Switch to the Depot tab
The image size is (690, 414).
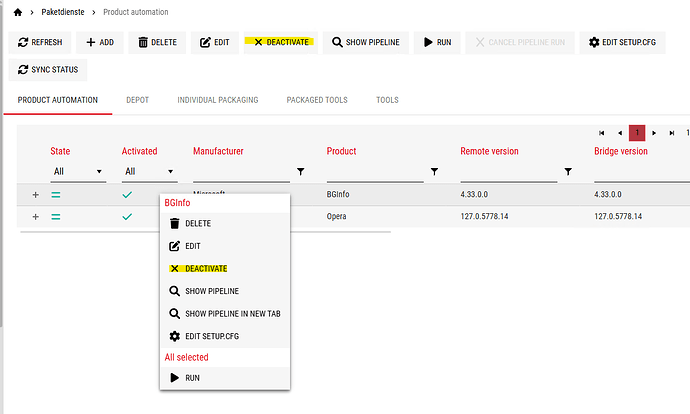click(137, 101)
